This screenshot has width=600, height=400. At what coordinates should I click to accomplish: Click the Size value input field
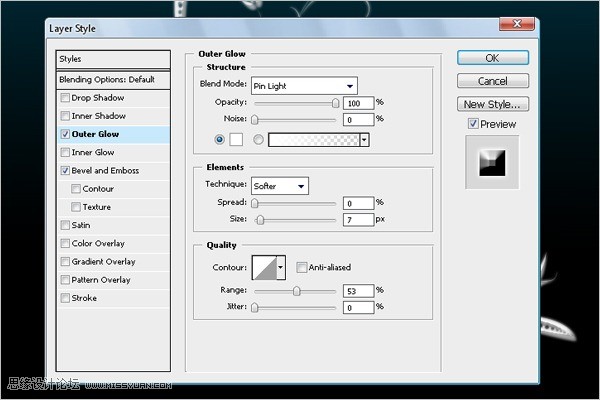[358, 220]
